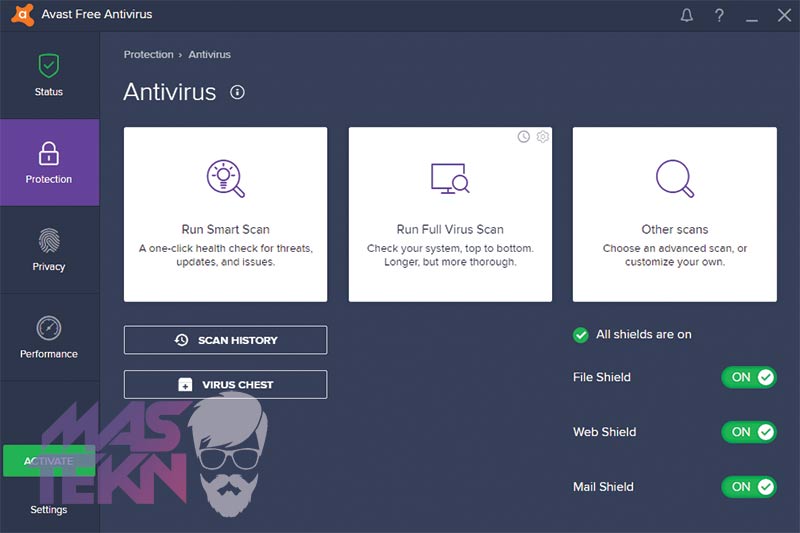Image resolution: width=800 pixels, height=533 pixels.
Task: Open the Performance sidebar section
Action: [49, 337]
